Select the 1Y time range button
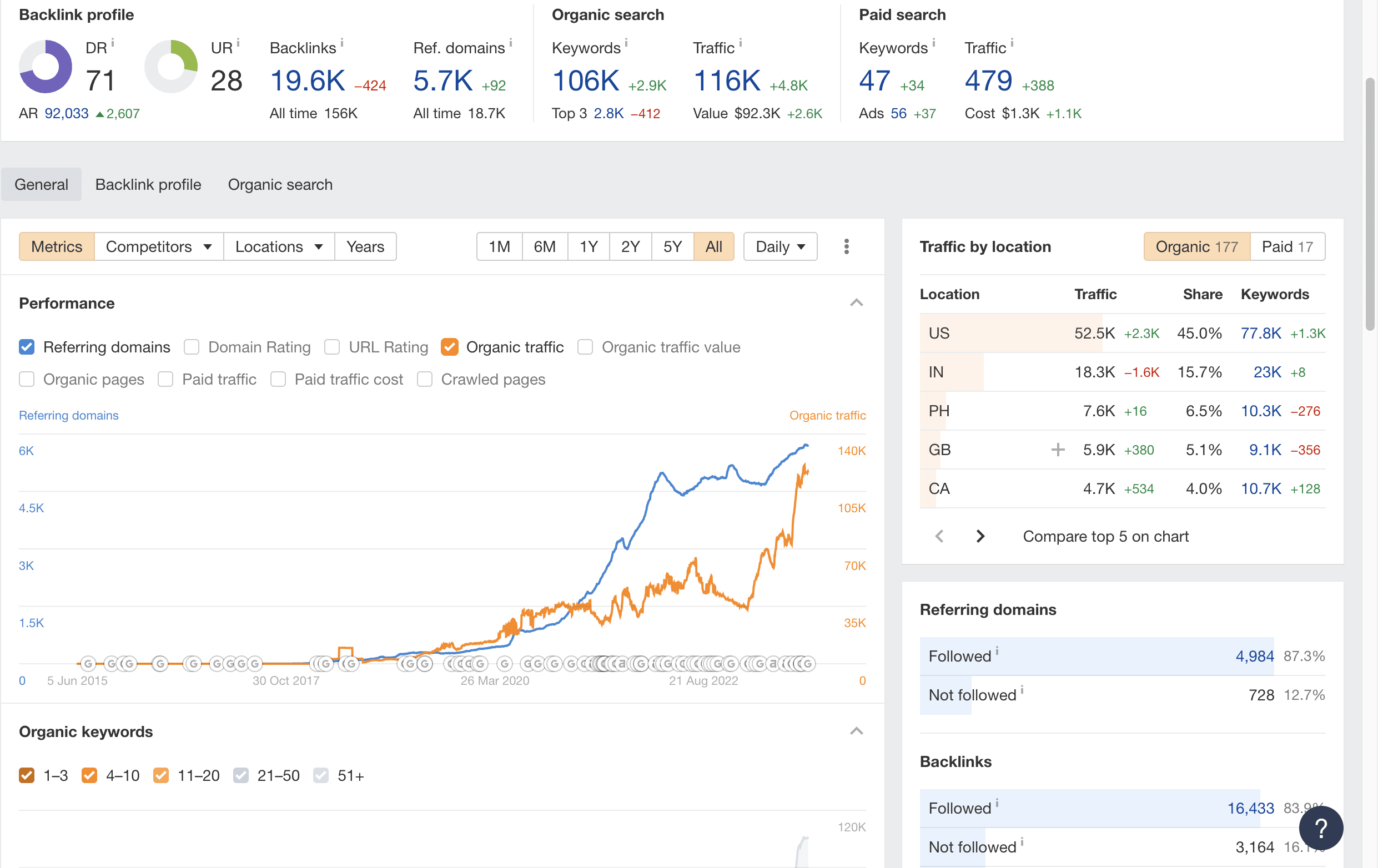The height and width of the screenshot is (868, 1378). point(589,246)
